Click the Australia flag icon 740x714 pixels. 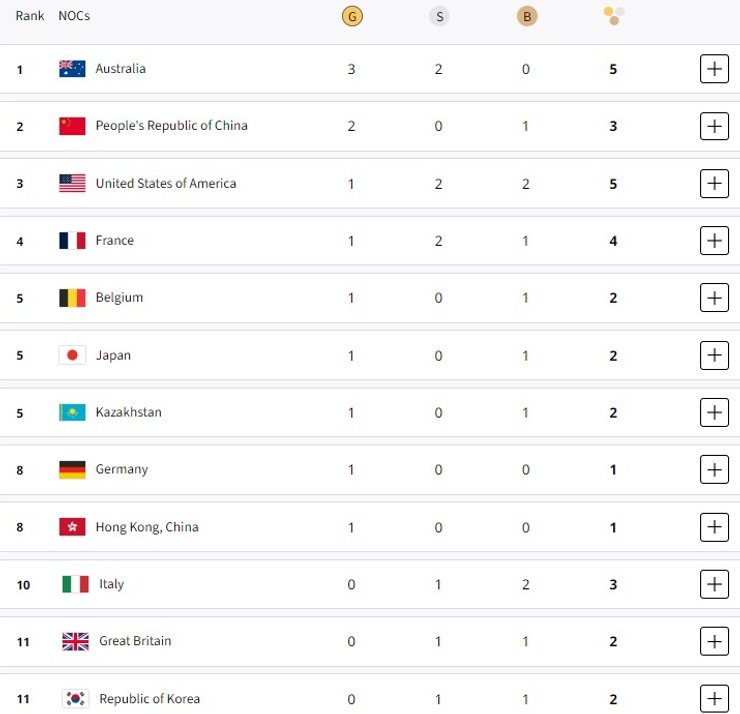(x=72, y=69)
